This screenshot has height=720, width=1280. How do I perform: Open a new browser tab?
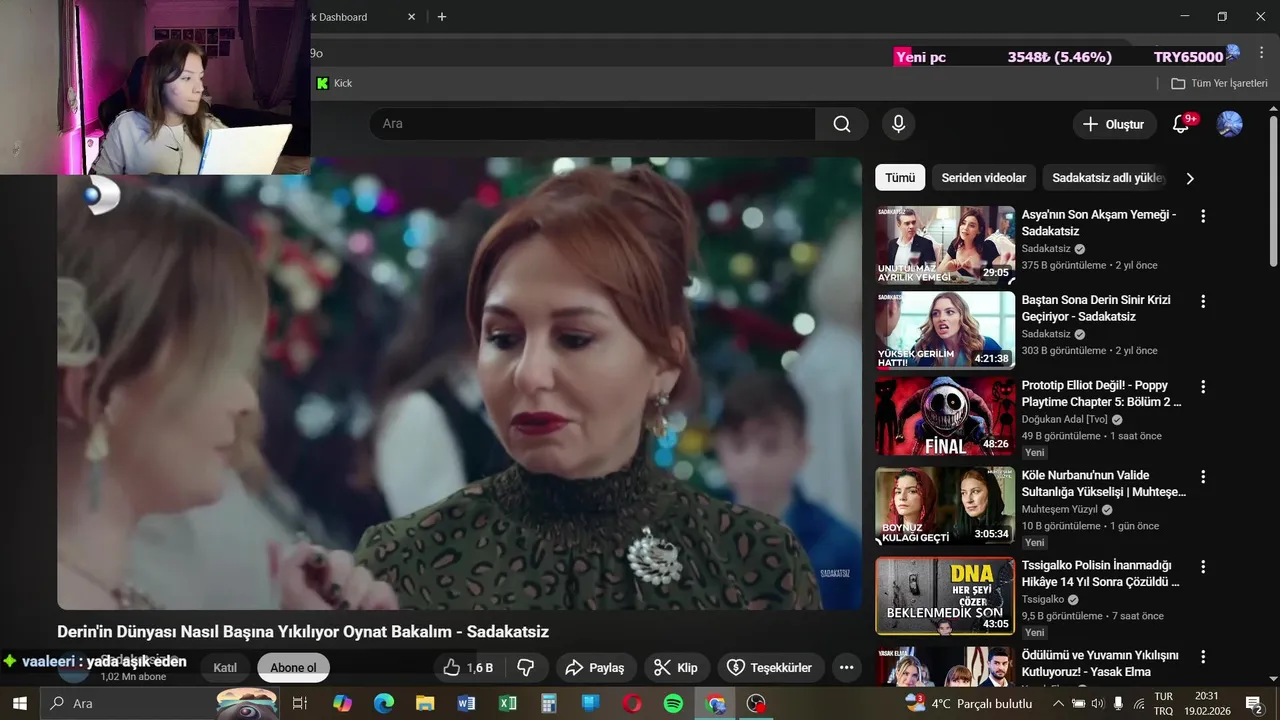[x=442, y=17]
